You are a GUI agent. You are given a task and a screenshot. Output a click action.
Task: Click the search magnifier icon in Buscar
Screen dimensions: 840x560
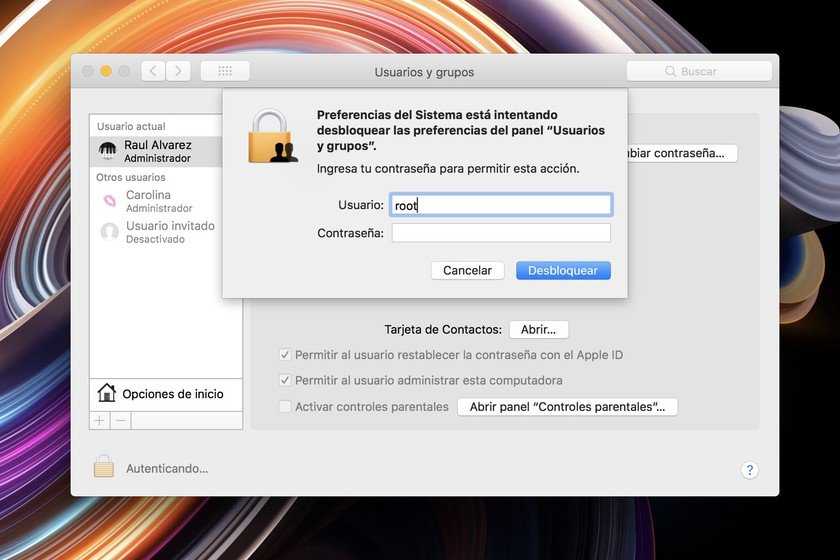(x=670, y=71)
